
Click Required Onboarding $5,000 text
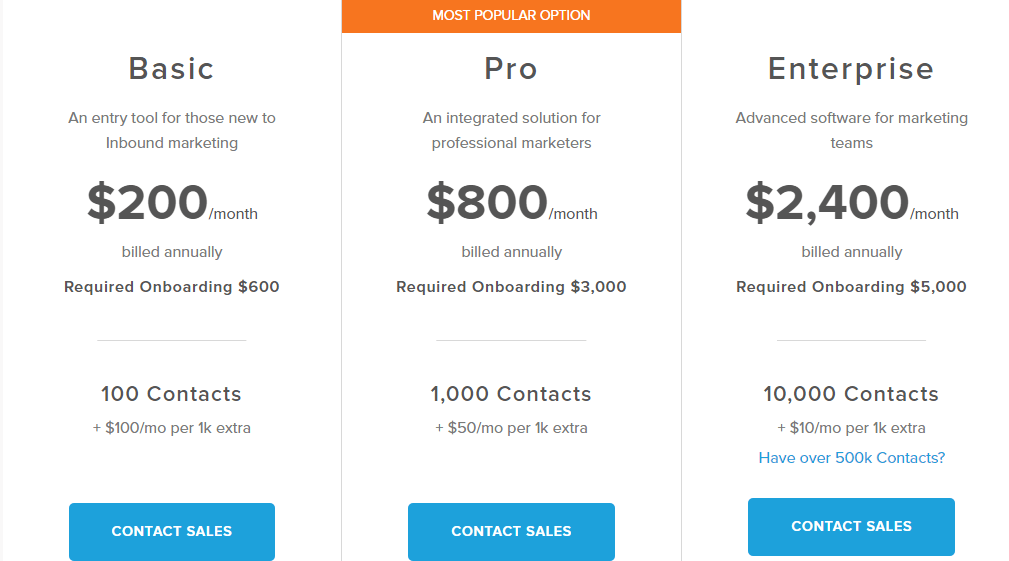click(851, 287)
